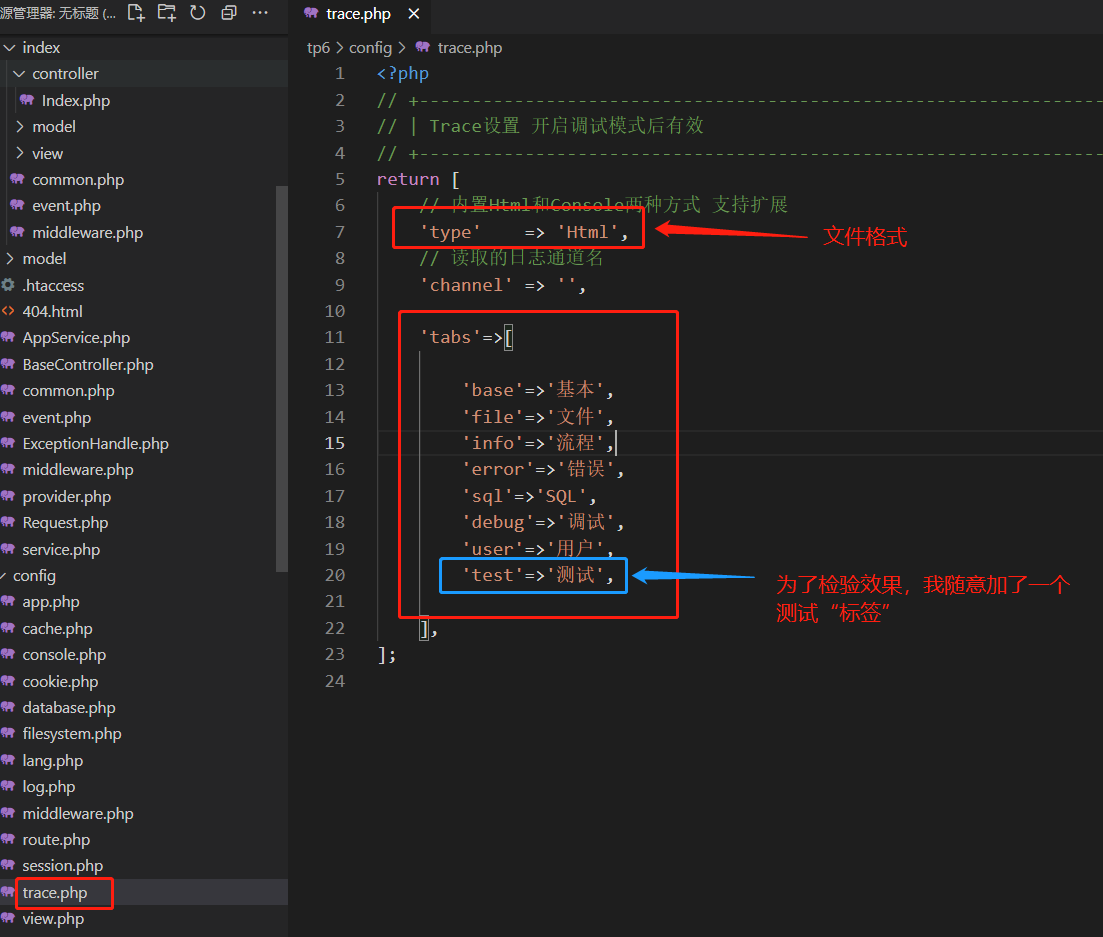The width and height of the screenshot is (1103, 937).
Task: Open filesystem.php file
Action: [x=72, y=734]
